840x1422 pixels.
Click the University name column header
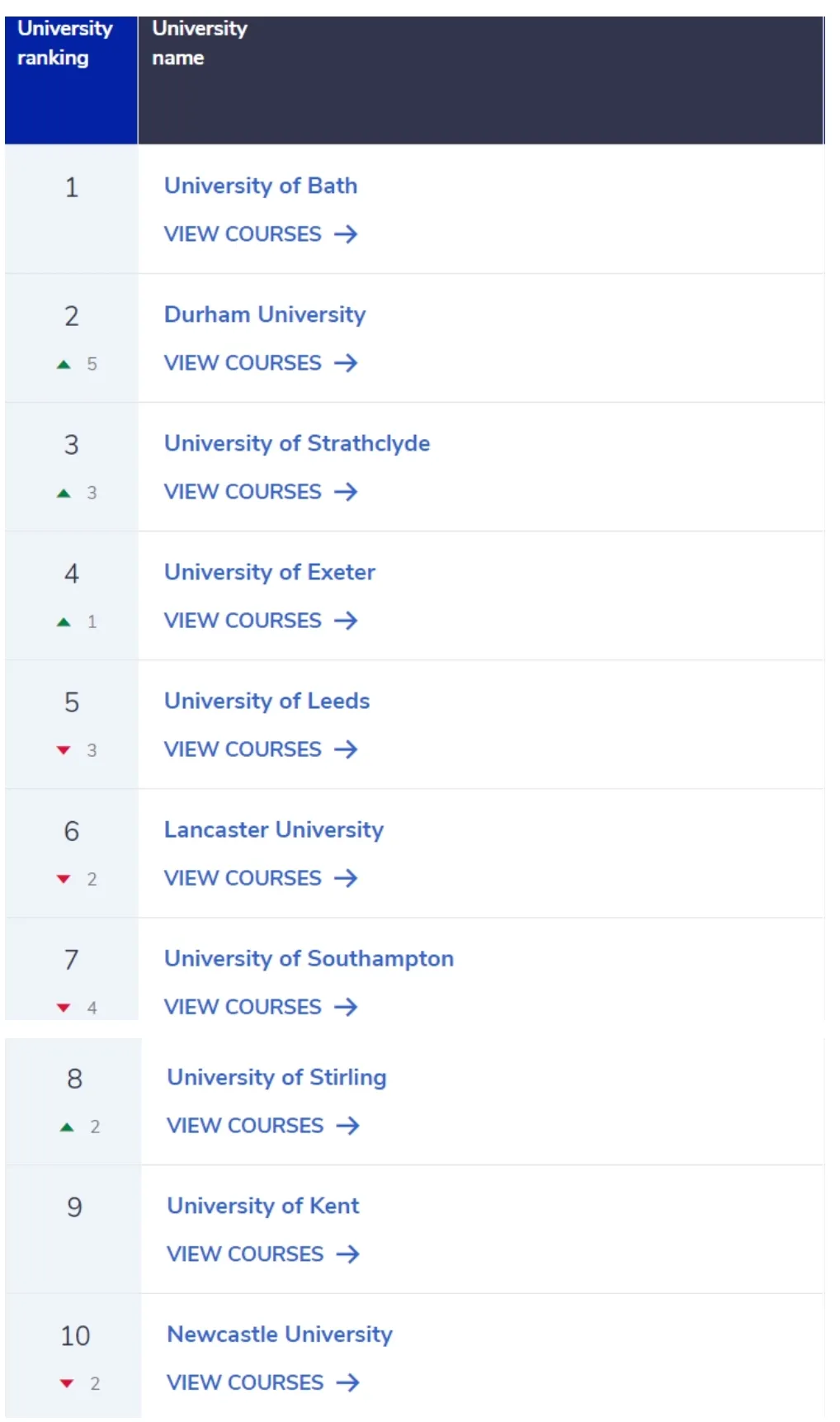[x=481, y=80]
